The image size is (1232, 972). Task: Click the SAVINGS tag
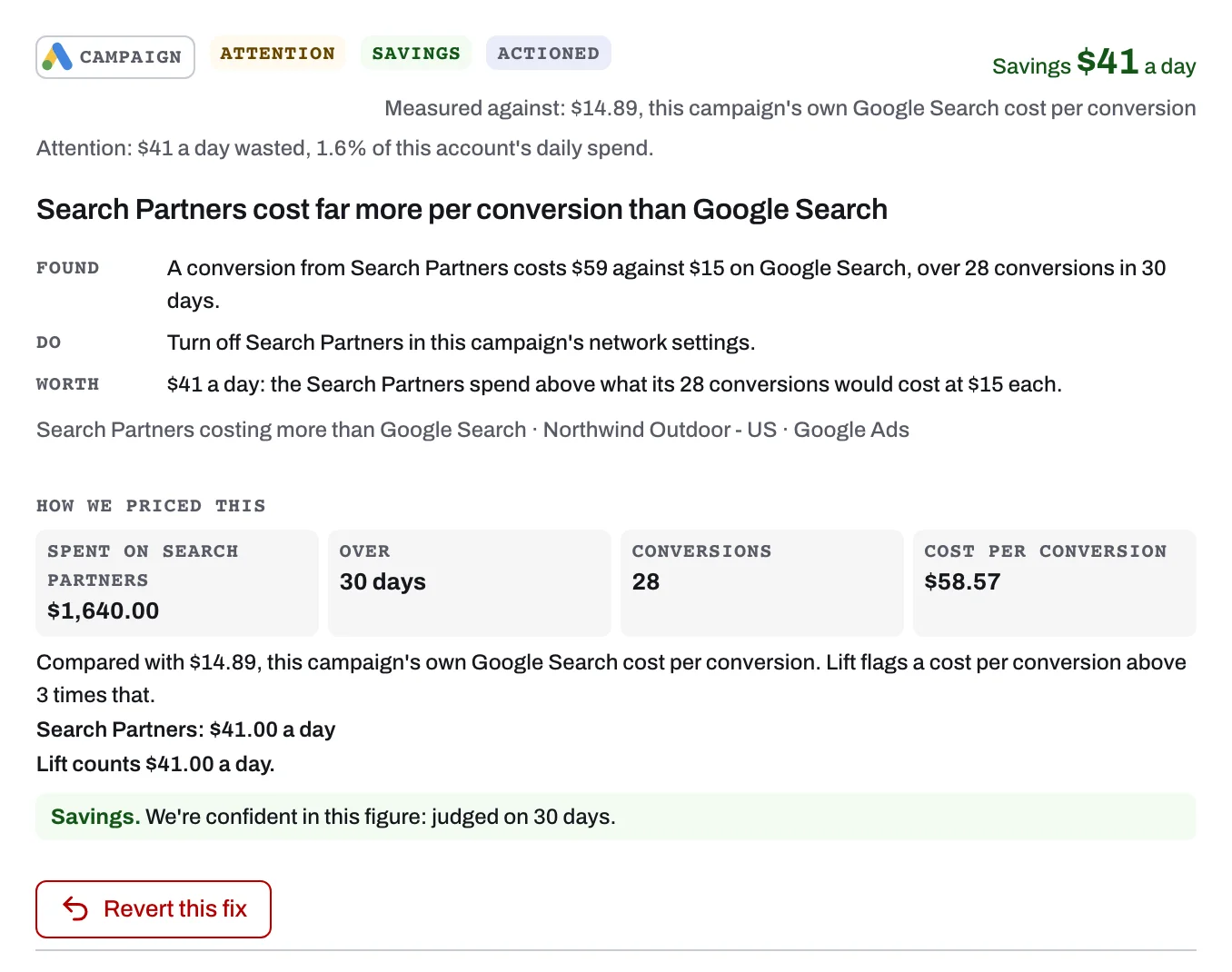tap(416, 54)
